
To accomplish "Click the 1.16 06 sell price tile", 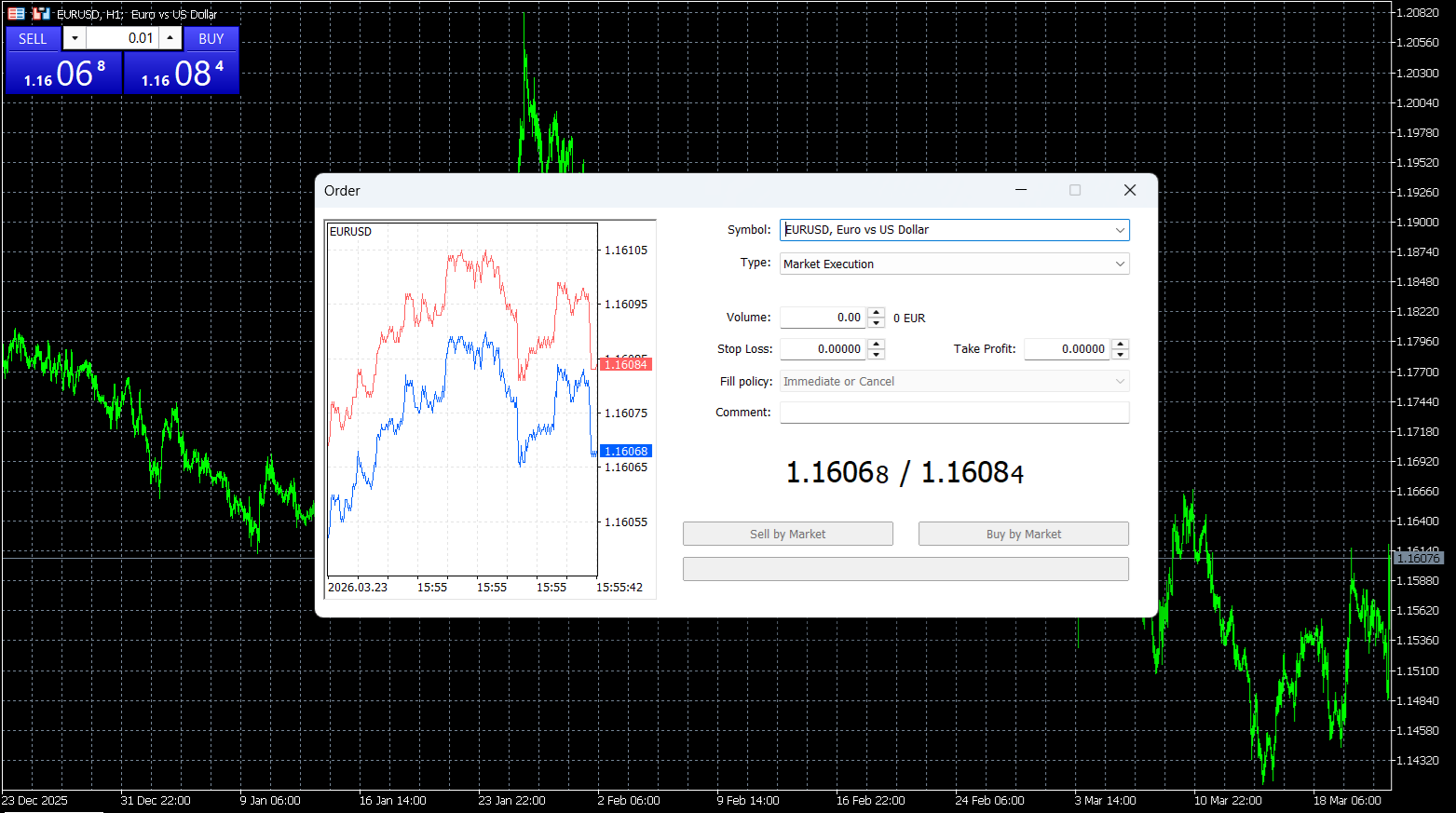I will (x=64, y=73).
